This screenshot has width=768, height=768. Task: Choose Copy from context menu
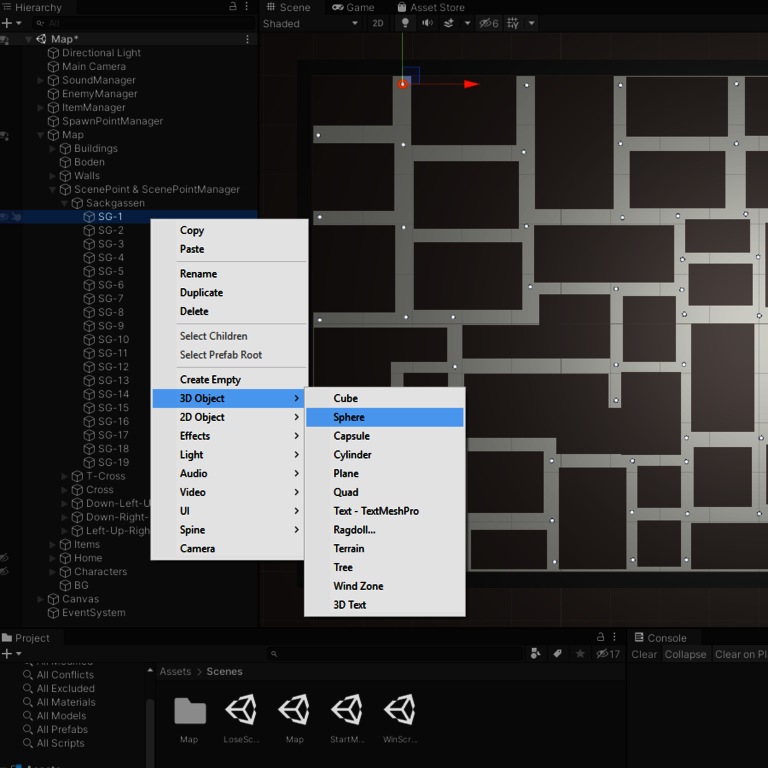click(x=192, y=230)
